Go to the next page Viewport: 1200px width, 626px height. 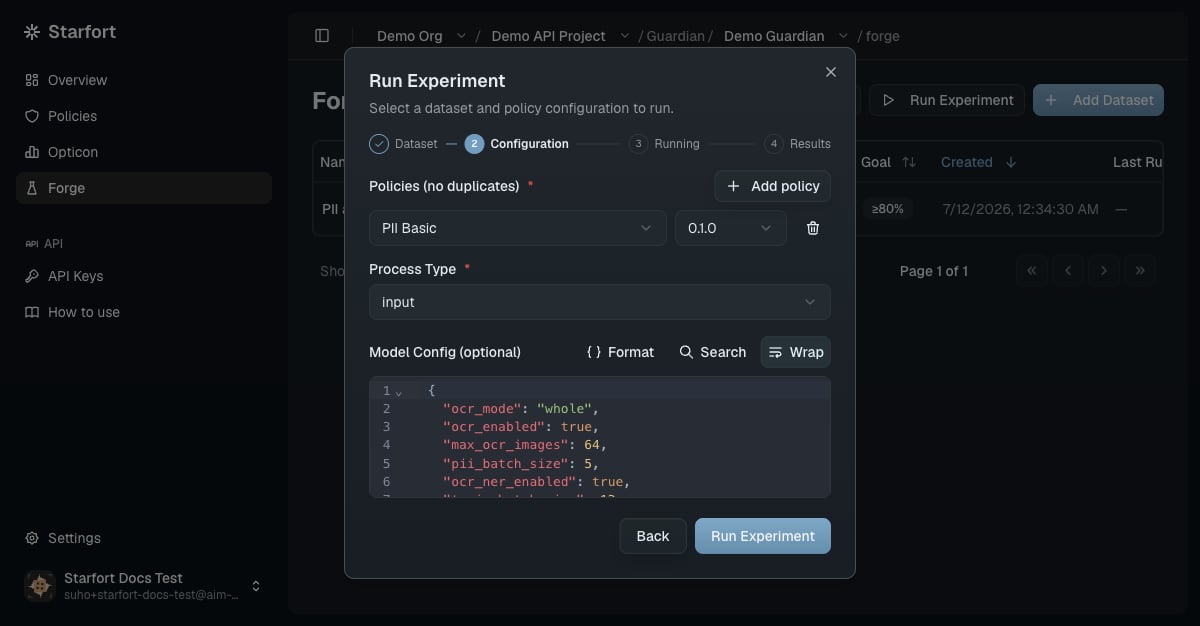click(1104, 271)
